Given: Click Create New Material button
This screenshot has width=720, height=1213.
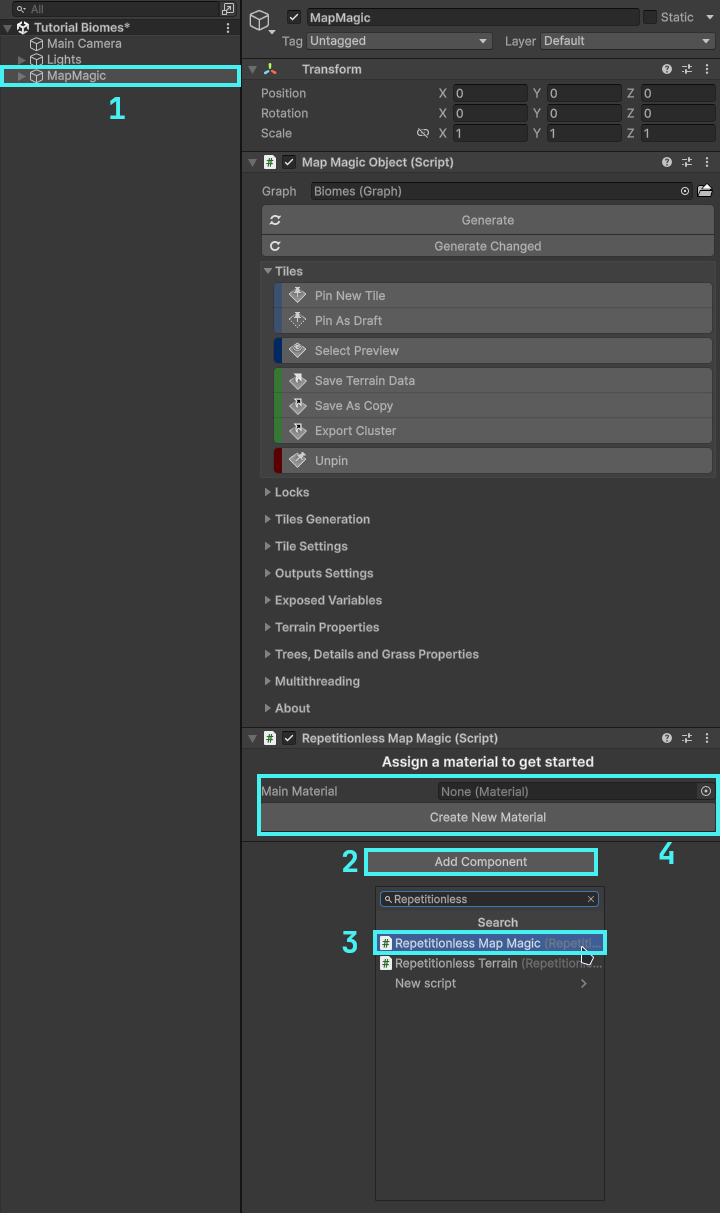Looking at the screenshot, I should (488, 817).
